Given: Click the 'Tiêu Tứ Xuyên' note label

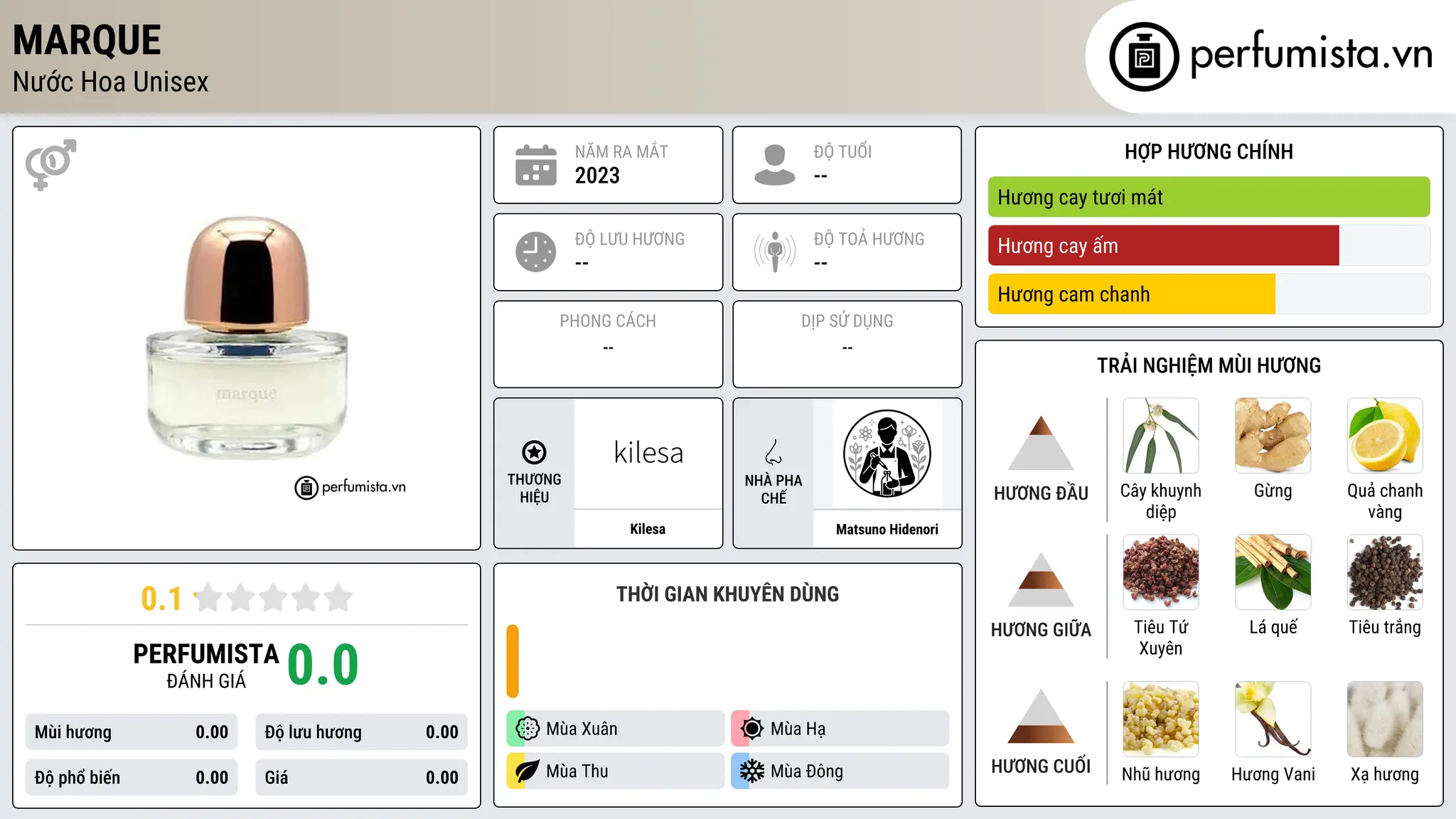Looking at the screenshot, I should click(1160, 638).
